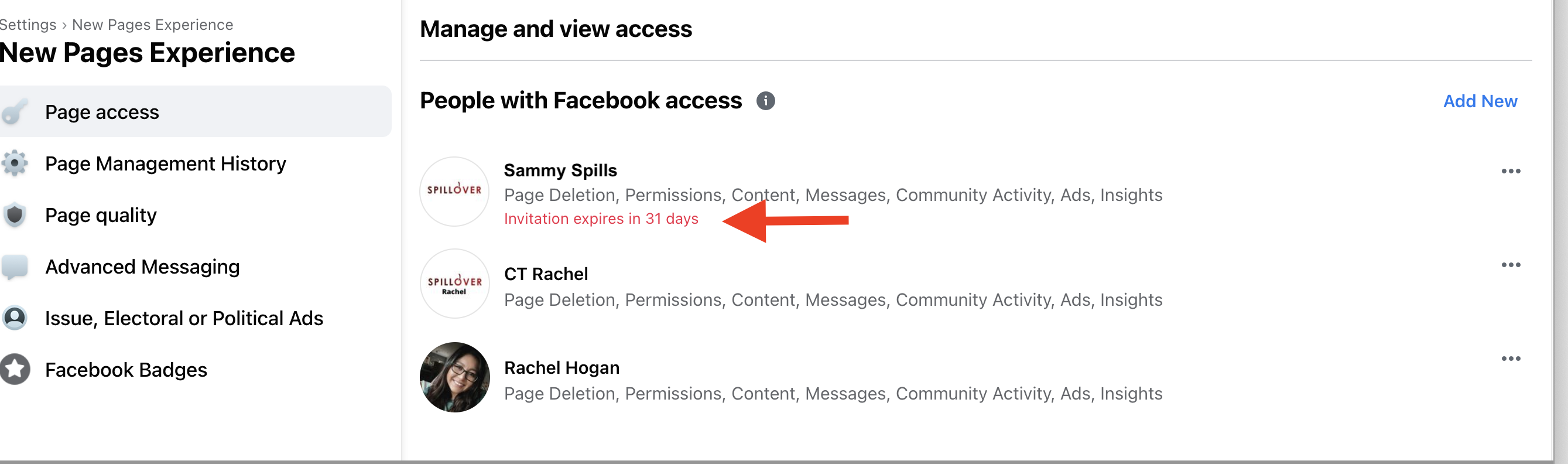Click the key icon beside Page access
The width and height of the screenshot is (1568, 464).
pyautogui.click(x=14, y=112)
